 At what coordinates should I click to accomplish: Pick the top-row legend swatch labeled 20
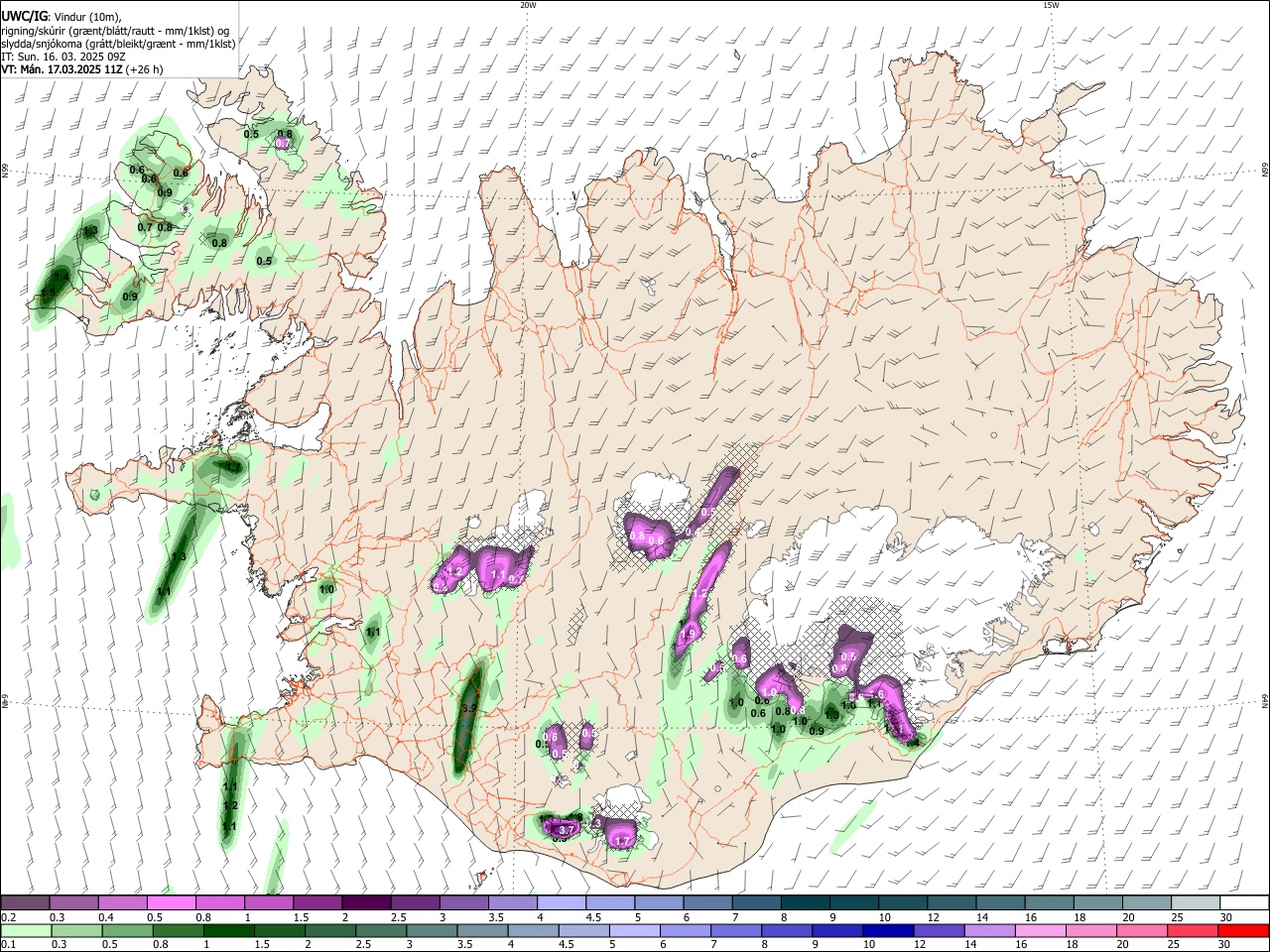1146,902
